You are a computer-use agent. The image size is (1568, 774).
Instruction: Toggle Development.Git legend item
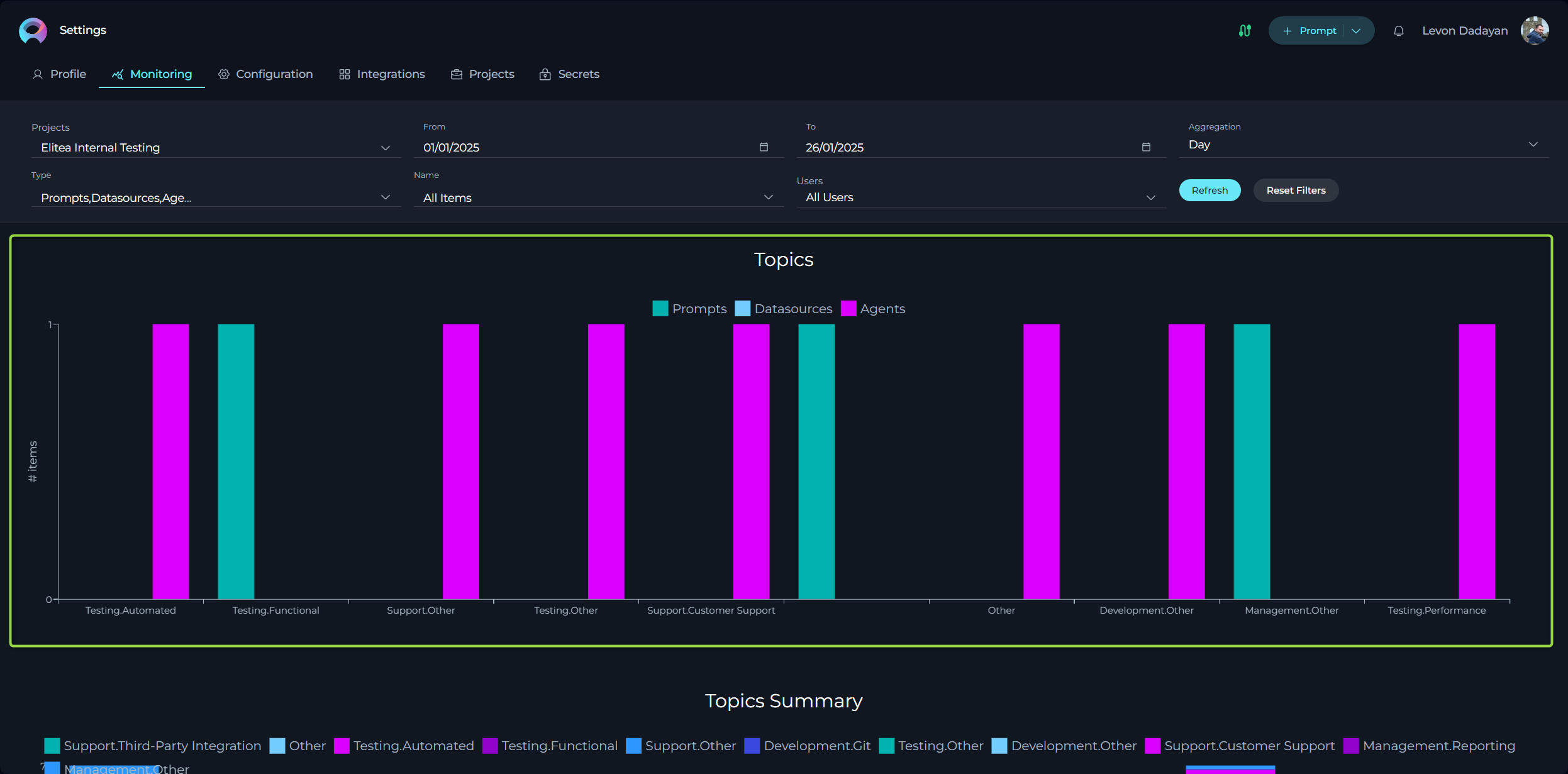[x=808, y=746]
